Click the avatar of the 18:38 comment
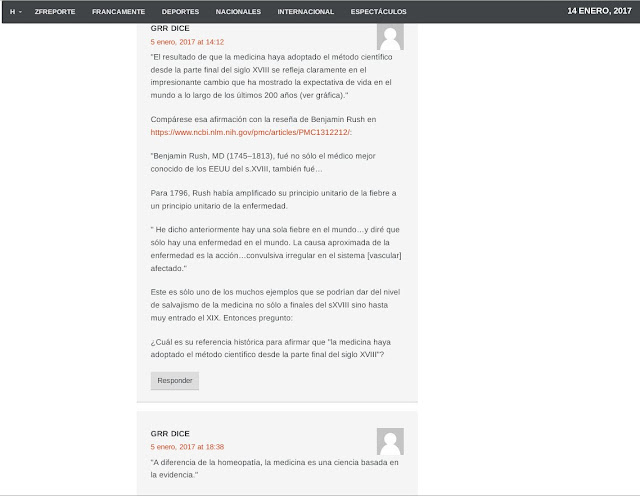This screenshot has height=496, width=640. click(x=390, y=441)
